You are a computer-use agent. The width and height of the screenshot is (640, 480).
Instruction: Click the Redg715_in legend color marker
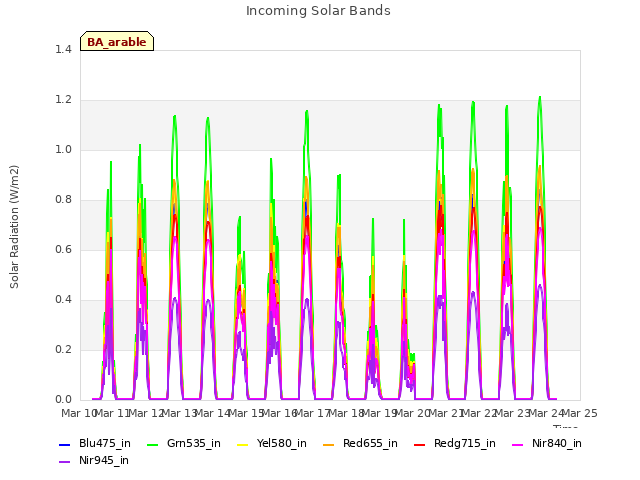[x=420, y=444]
